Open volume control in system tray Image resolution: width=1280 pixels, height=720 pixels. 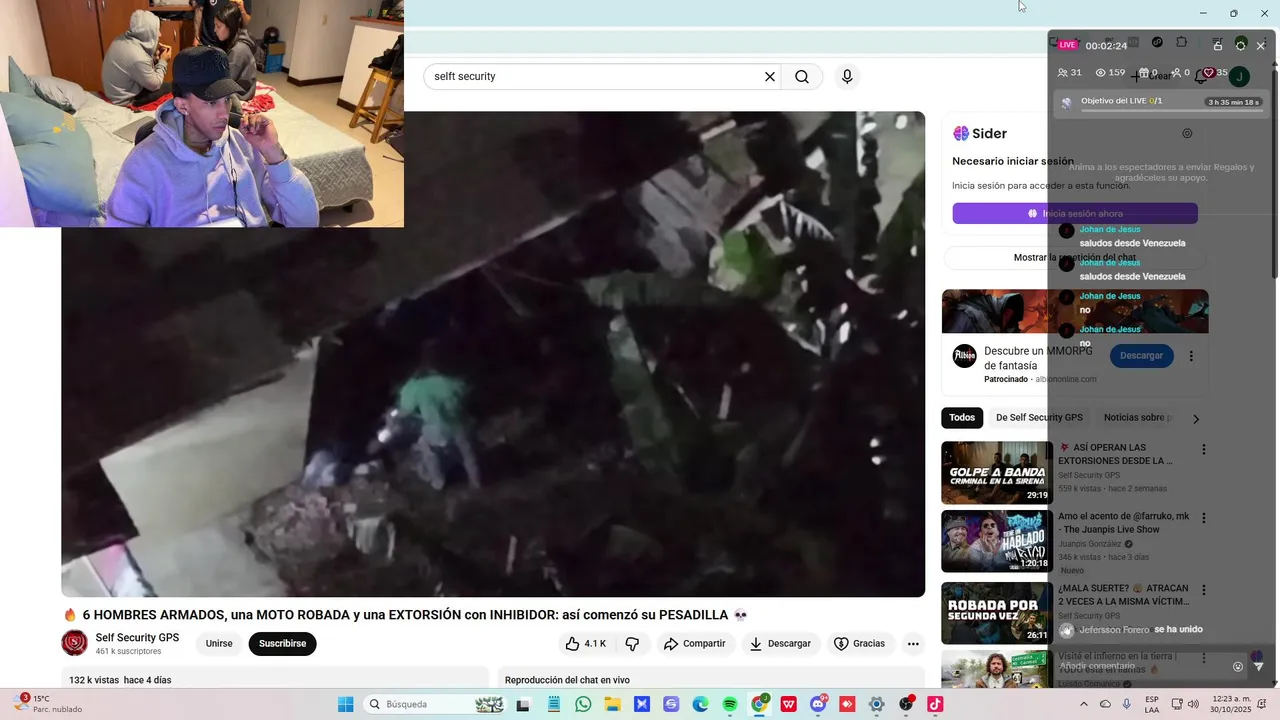coord(1193,704)
